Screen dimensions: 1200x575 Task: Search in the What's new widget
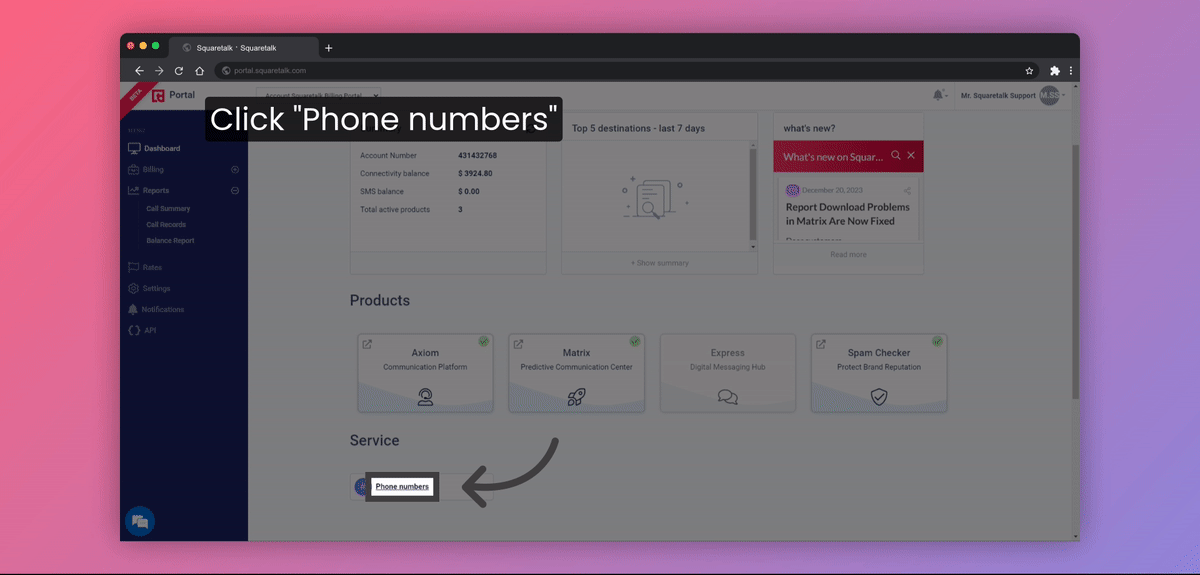(x=896, y=156)
